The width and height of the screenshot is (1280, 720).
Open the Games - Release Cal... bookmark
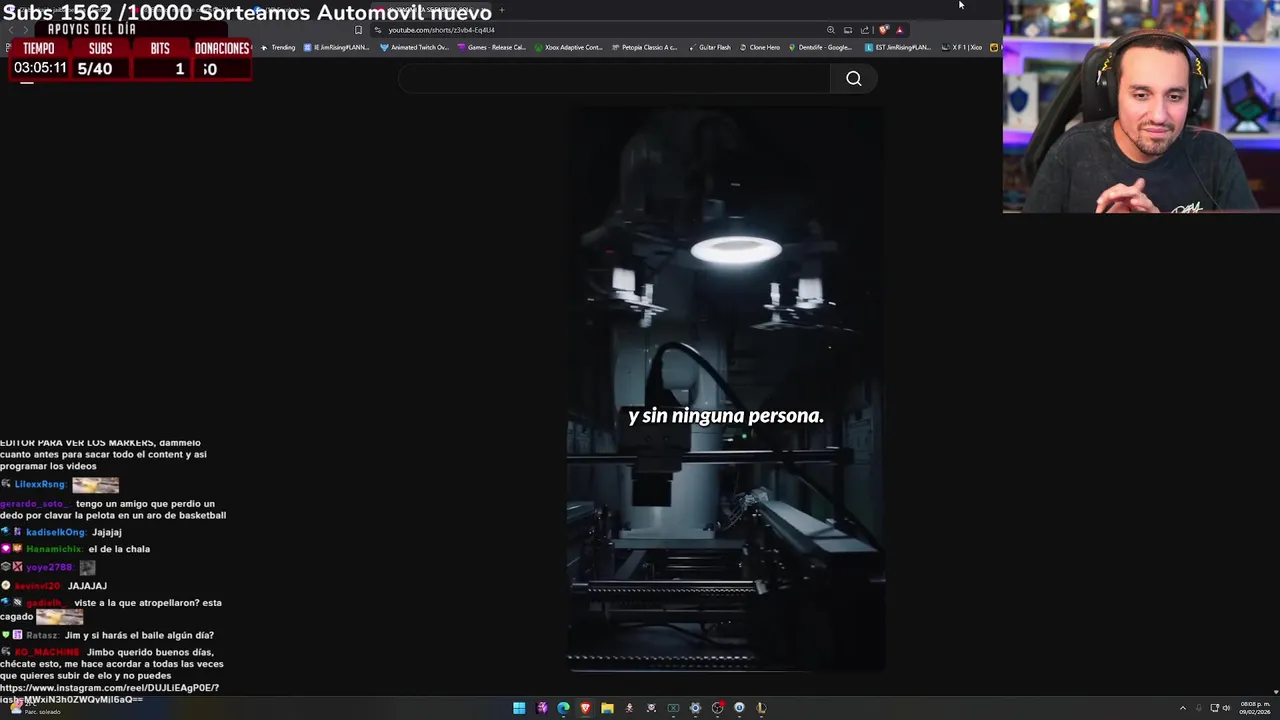[490, 47]
